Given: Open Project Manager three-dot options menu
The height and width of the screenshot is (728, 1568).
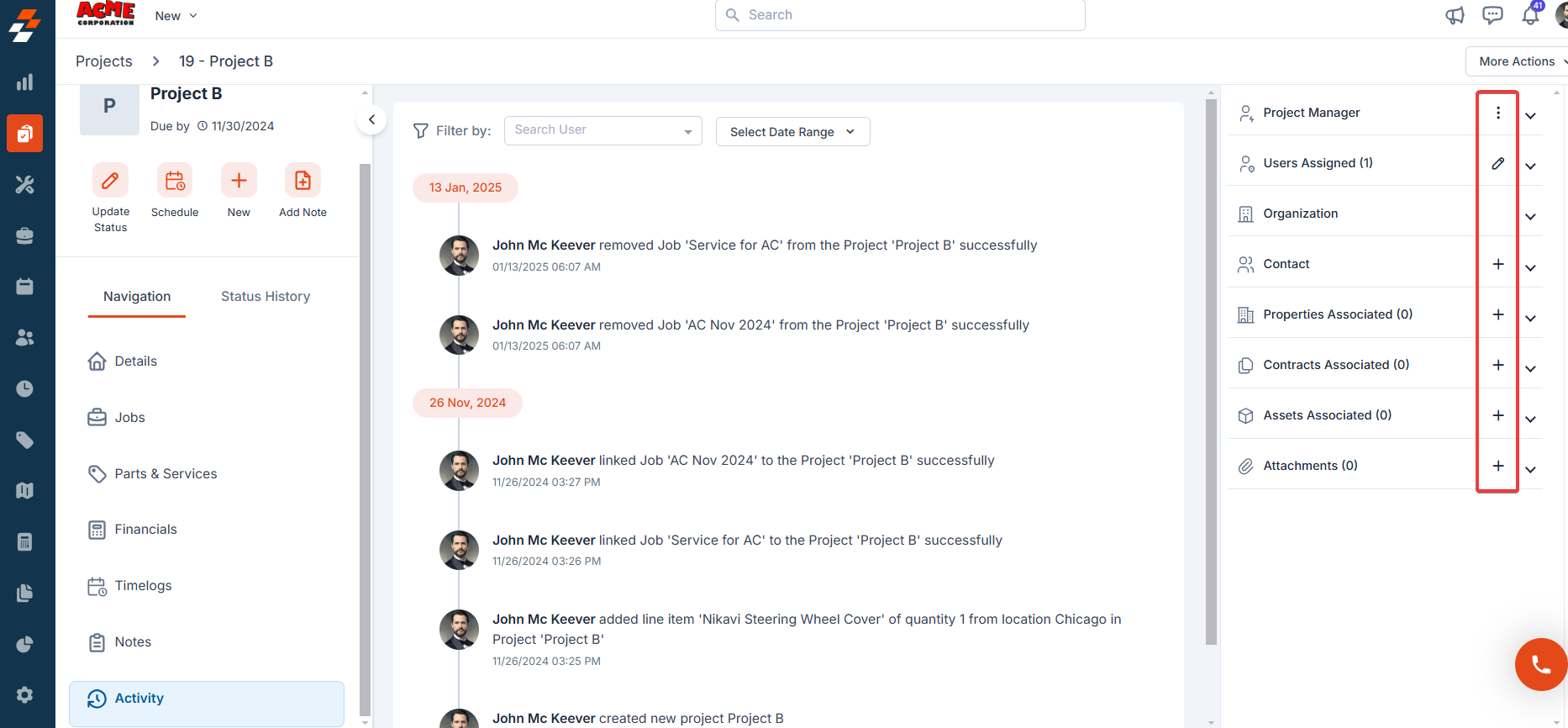Looking at the screenshot, I should click(x=1498, y=113).
